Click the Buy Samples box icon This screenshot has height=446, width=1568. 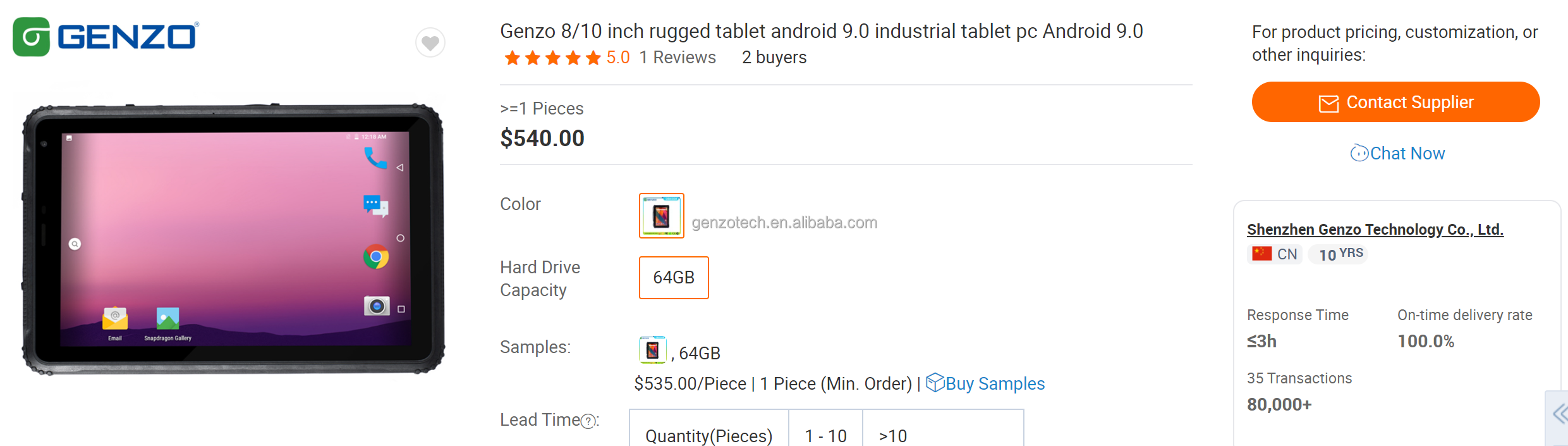(x=935, y=383)
